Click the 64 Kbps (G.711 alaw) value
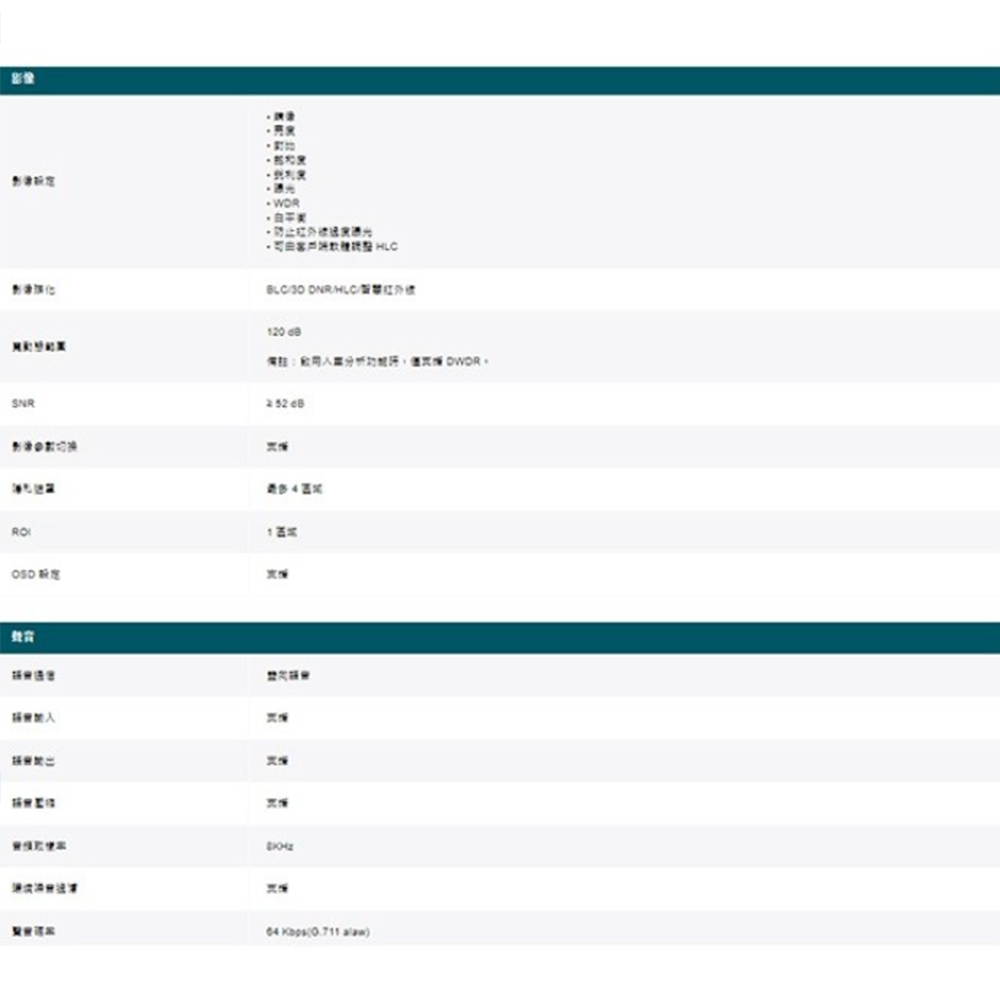 (x=318, y=931)
